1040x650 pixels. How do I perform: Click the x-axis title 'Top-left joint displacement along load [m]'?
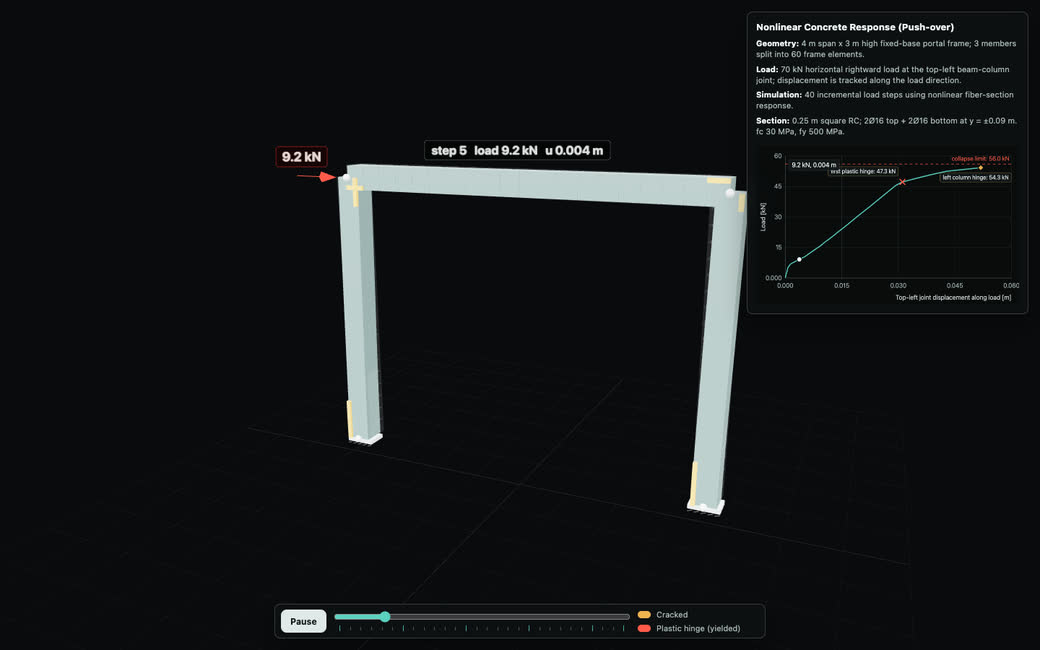click(953, 297)
